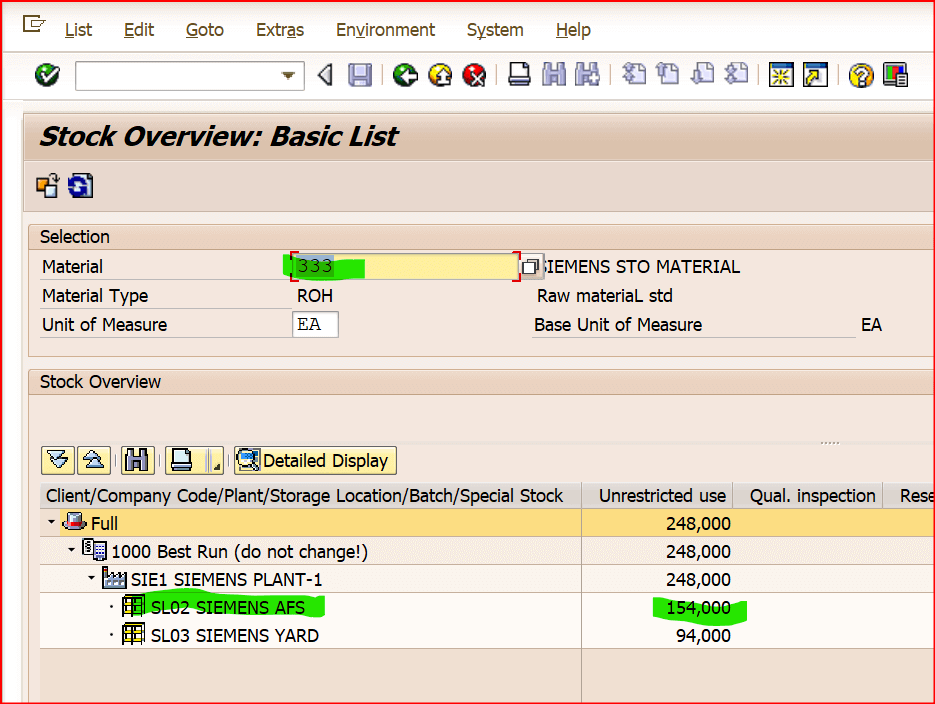Screen dimensions: 935x704
Task: Click the red Cancel icon
Action: [x=475, y=76]
